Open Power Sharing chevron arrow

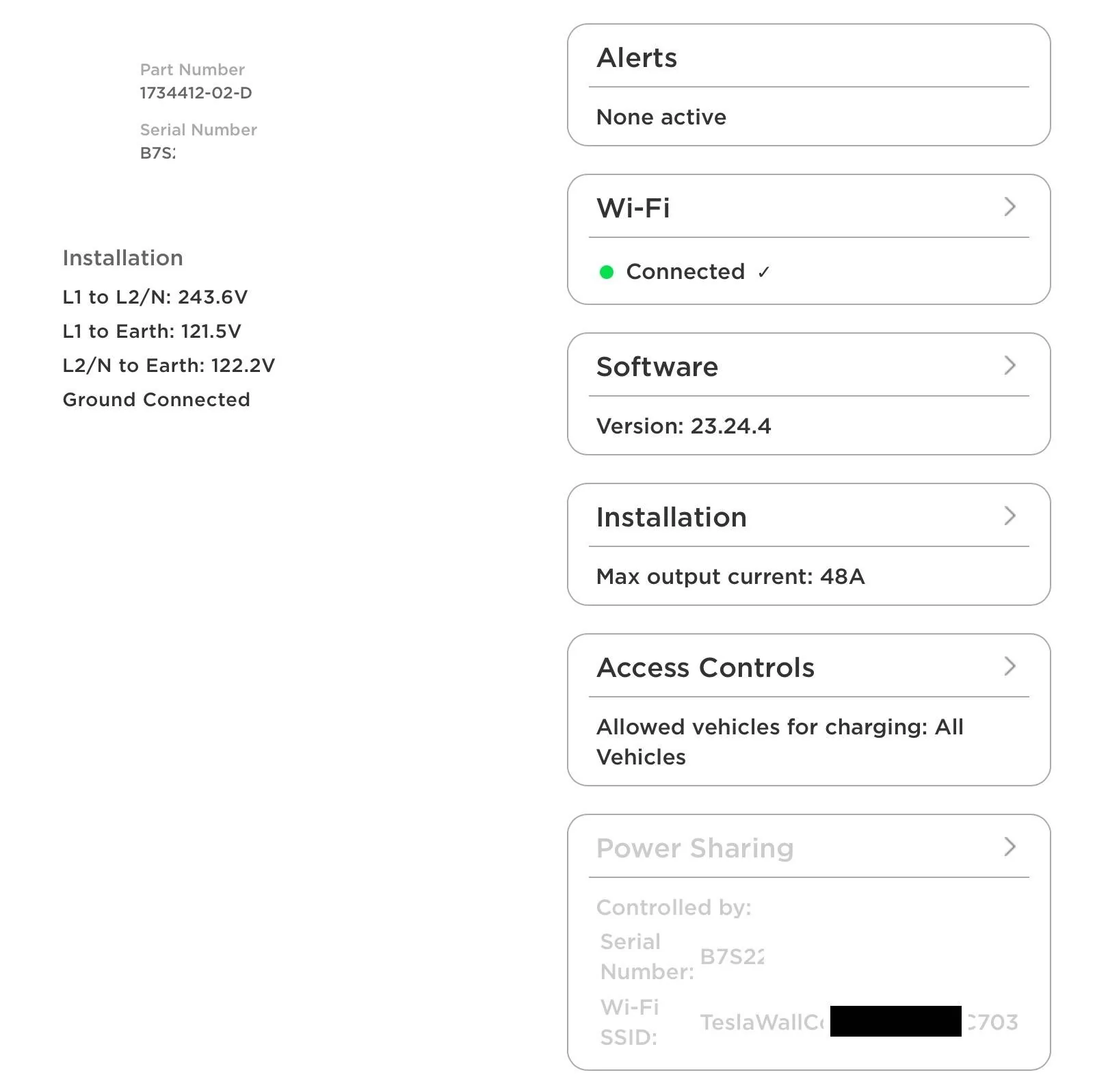(1010, 847)
